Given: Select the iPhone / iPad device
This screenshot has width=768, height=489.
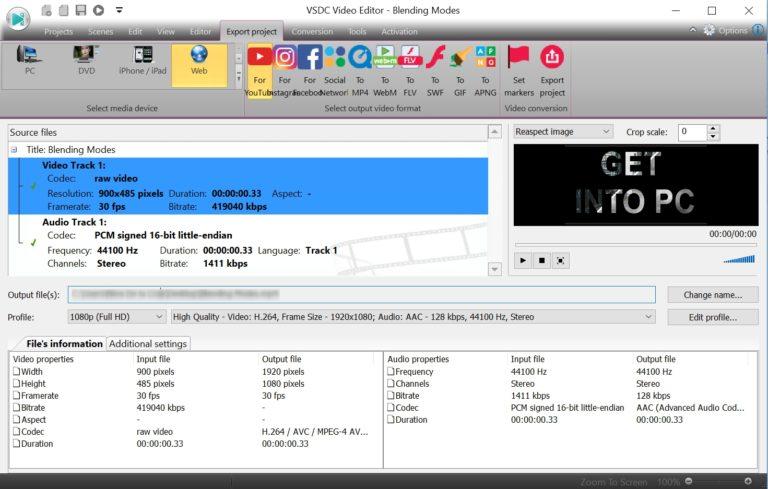Looking at the screenshot, I should click(x=143, y=61).
